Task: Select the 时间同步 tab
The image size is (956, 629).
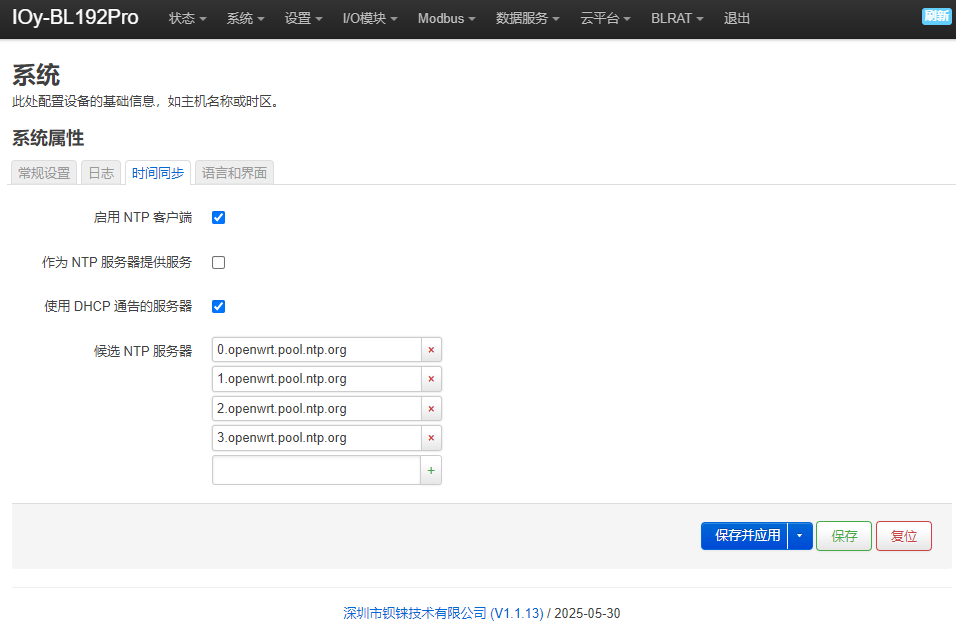Action: tap(158, 173)
